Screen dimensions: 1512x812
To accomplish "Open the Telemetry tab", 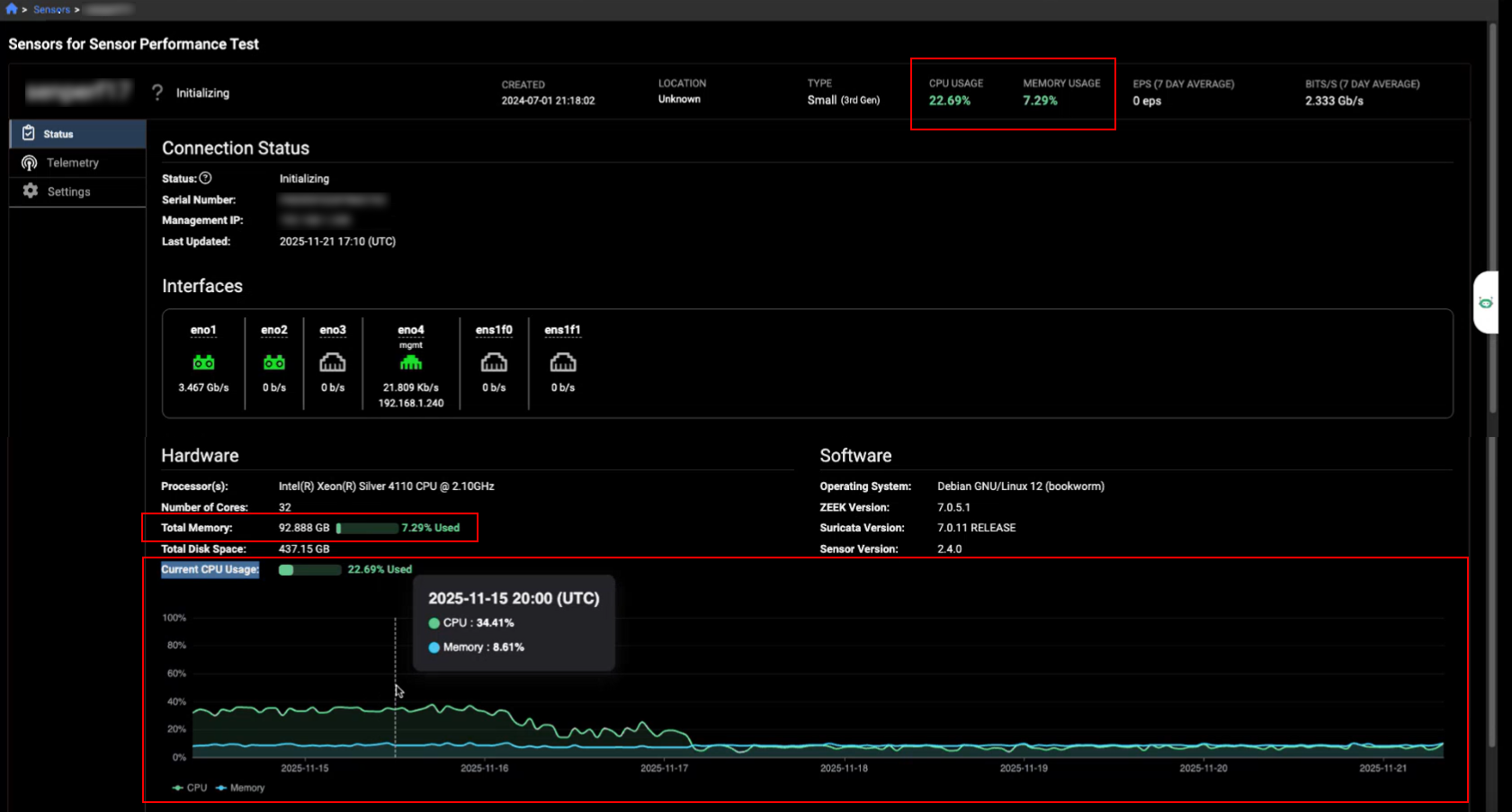I will (x=73, y=163).
